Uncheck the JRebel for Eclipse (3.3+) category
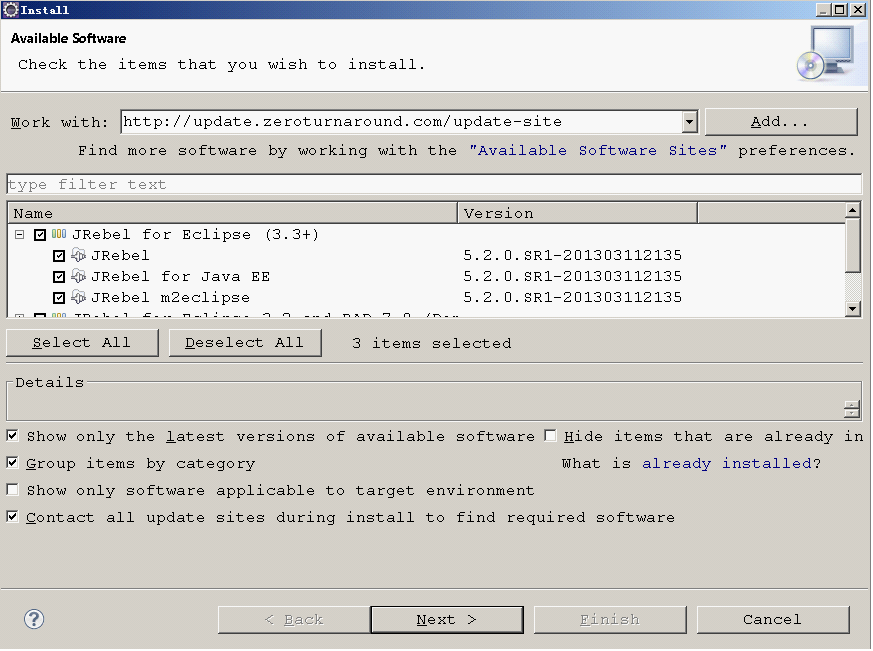 [40, 235]
